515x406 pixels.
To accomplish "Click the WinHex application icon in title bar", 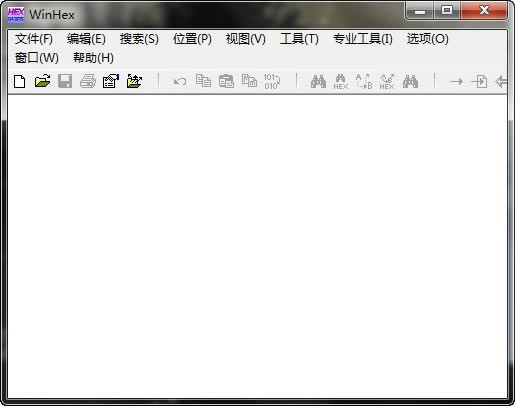I will point(16,15).
